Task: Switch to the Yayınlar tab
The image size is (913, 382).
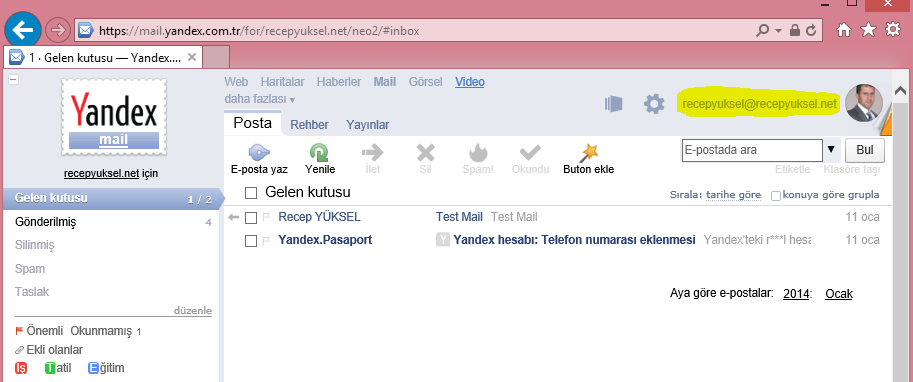Action: (x=367, y=125)
